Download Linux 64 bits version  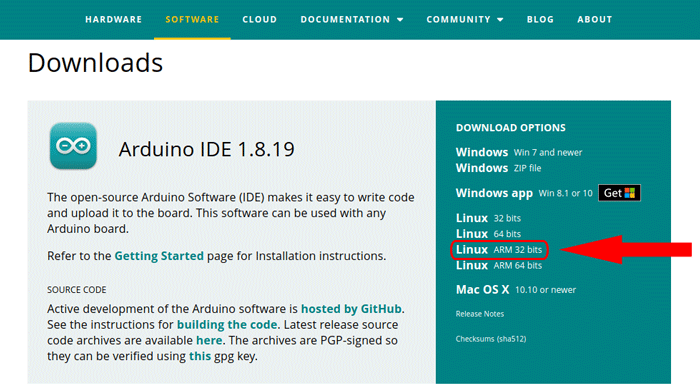tap(488, 233)
